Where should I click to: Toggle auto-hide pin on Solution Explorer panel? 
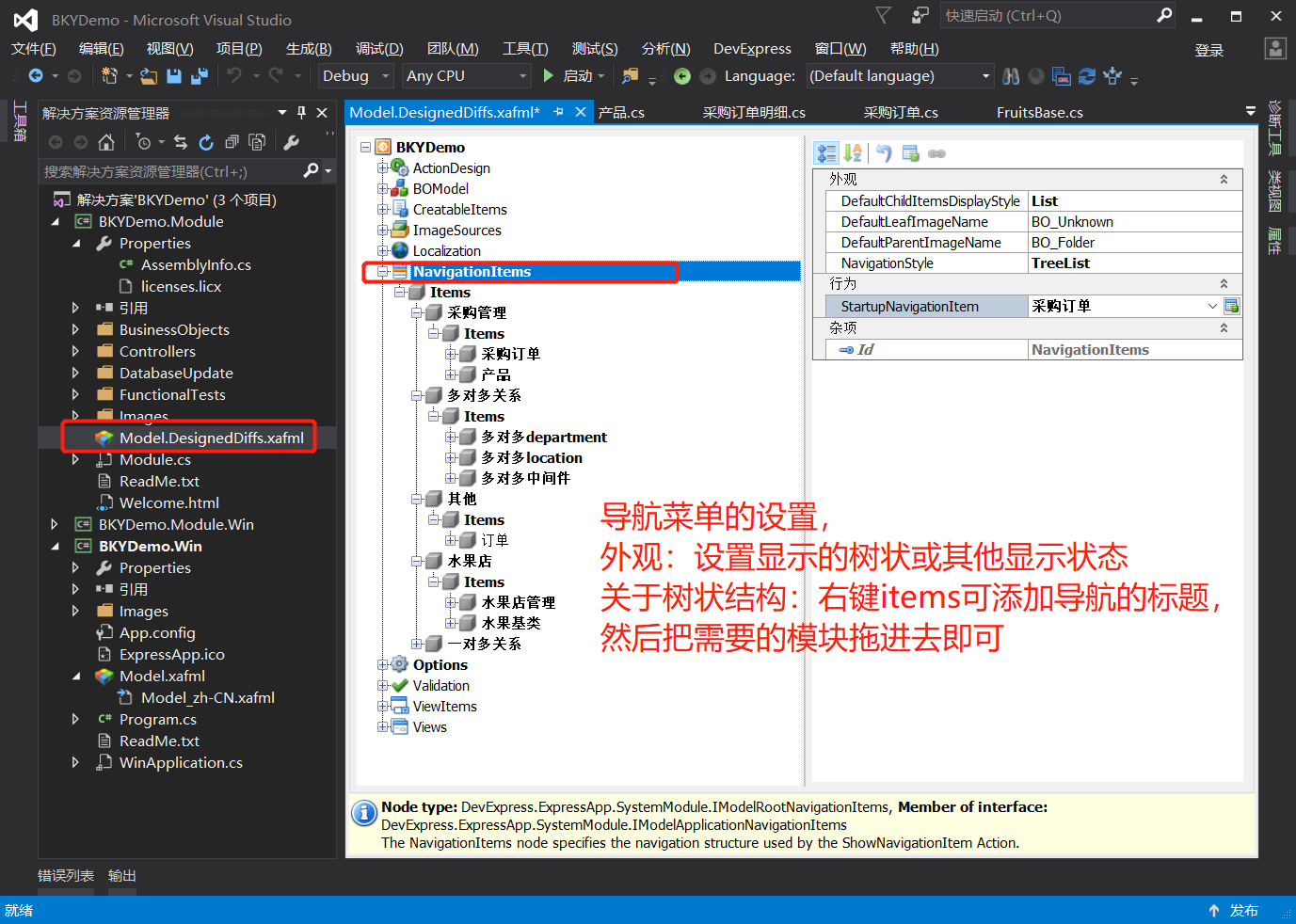(x=301, y=113)
